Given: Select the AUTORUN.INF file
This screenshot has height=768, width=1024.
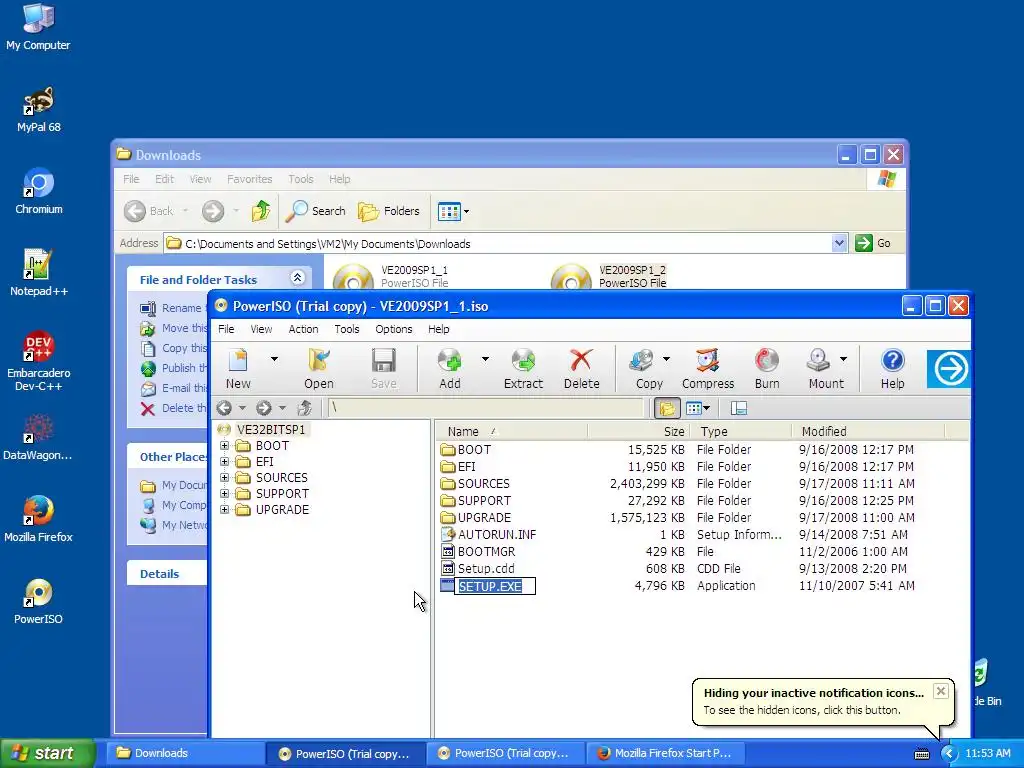Looking at the screenshot, I should pos(496,535).
